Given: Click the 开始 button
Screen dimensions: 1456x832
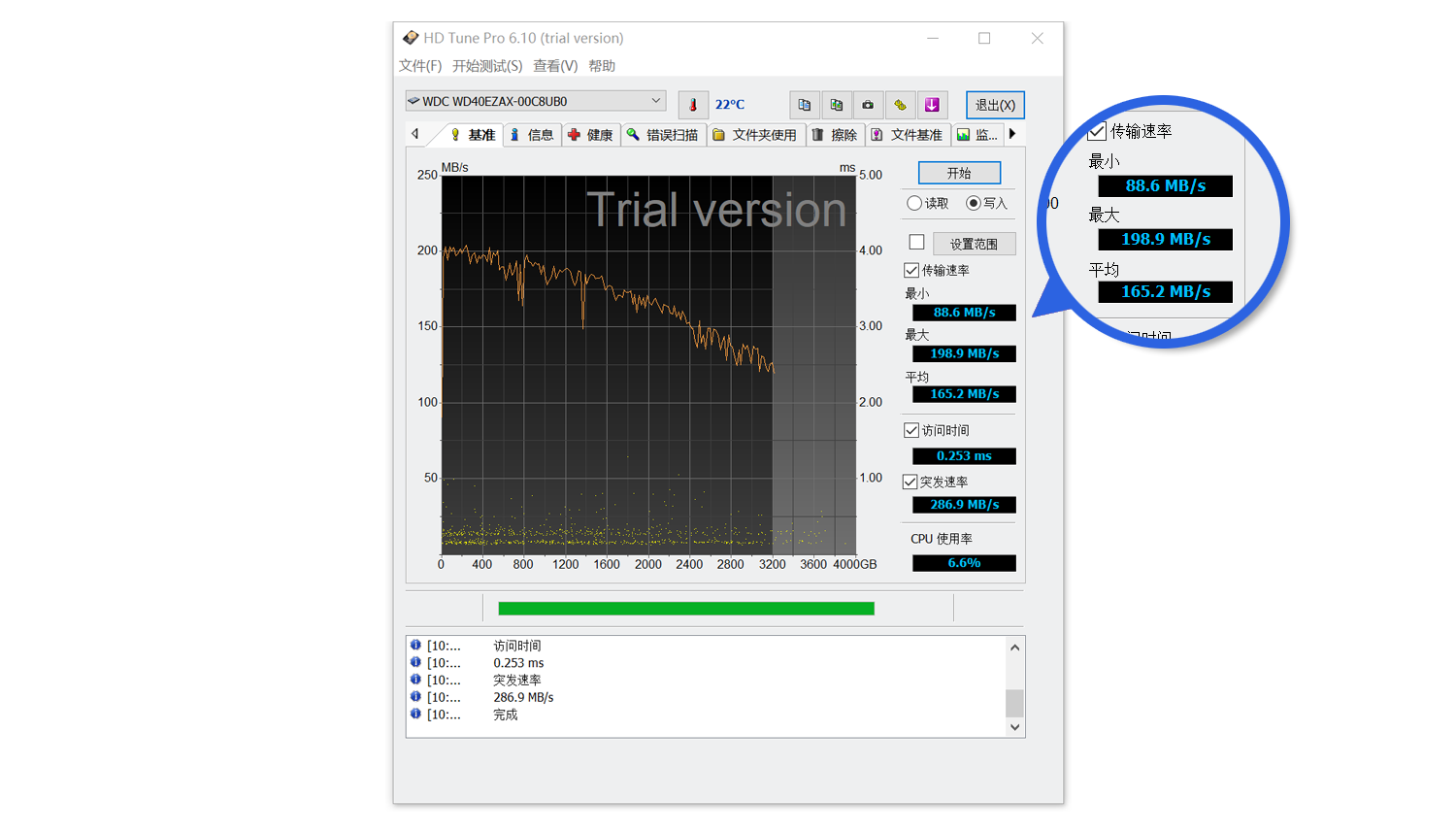Looking at the screenshot, I should [959, 173].
